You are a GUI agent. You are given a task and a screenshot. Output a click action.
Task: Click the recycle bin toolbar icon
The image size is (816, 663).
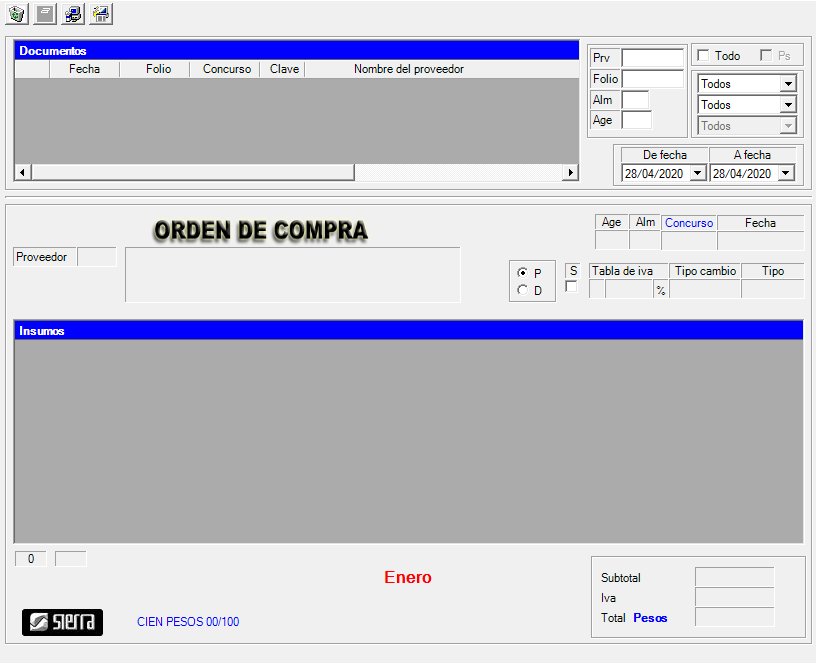pos(17,14)
